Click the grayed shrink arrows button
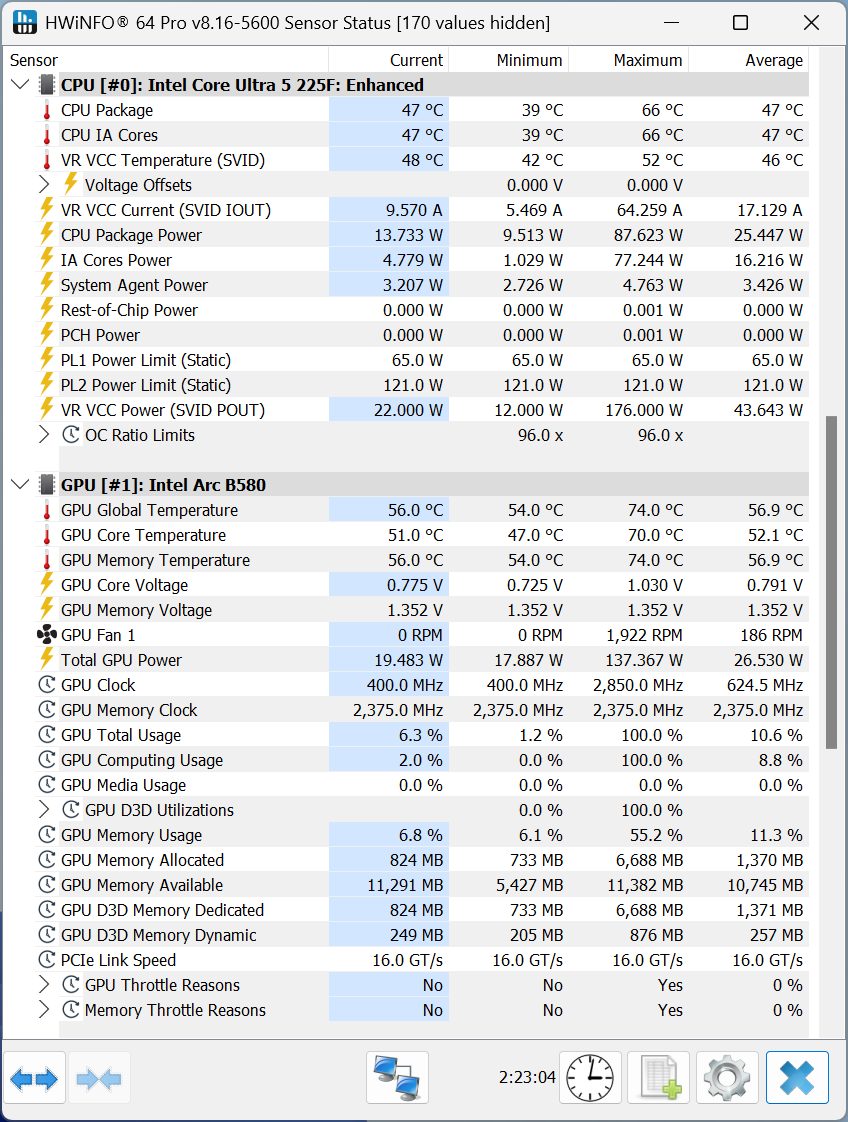This screenshot has width=848, height=1122. coord(99,1078)
